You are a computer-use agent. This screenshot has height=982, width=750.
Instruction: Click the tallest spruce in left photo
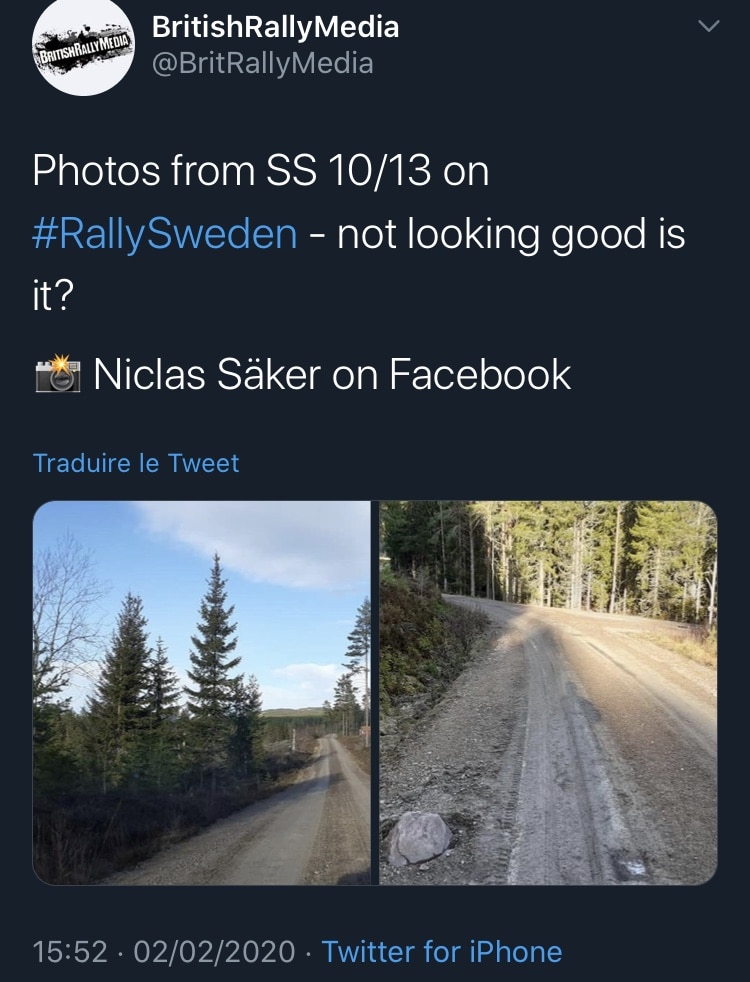click(213, 640)
